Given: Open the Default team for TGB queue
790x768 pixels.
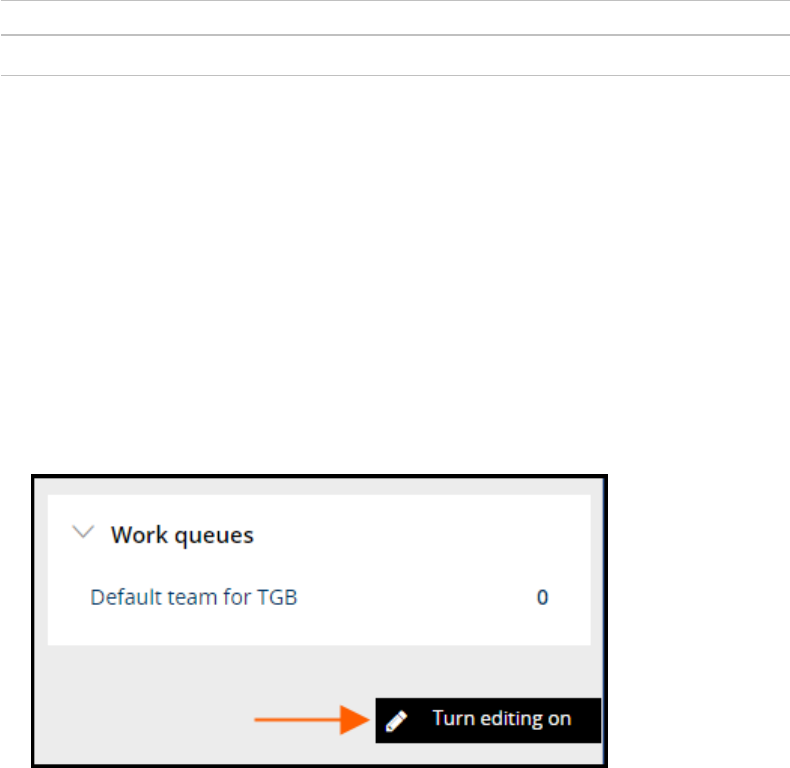Looking at the screenshot, I should [193, 597].
